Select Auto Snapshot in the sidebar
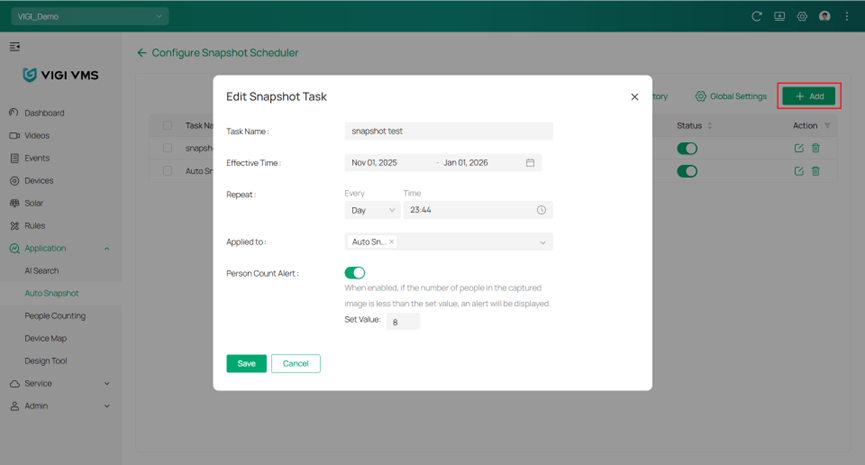Screen dimensions: 865x465 [51, 293]
